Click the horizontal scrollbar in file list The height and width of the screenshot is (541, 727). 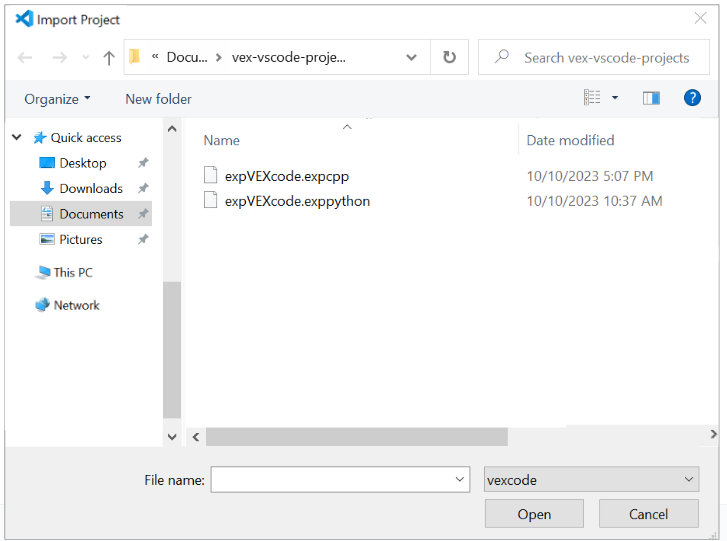(356, 437)
